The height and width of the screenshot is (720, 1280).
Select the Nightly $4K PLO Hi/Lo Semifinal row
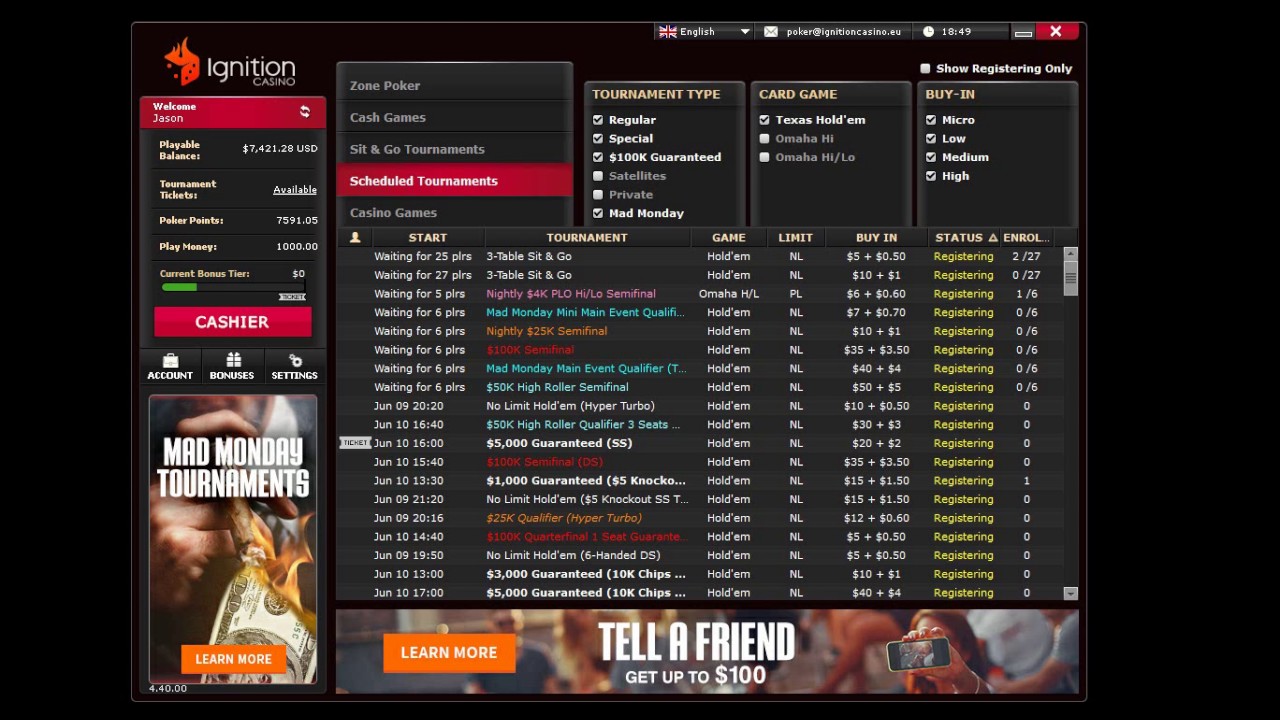(x=700, y=294)
